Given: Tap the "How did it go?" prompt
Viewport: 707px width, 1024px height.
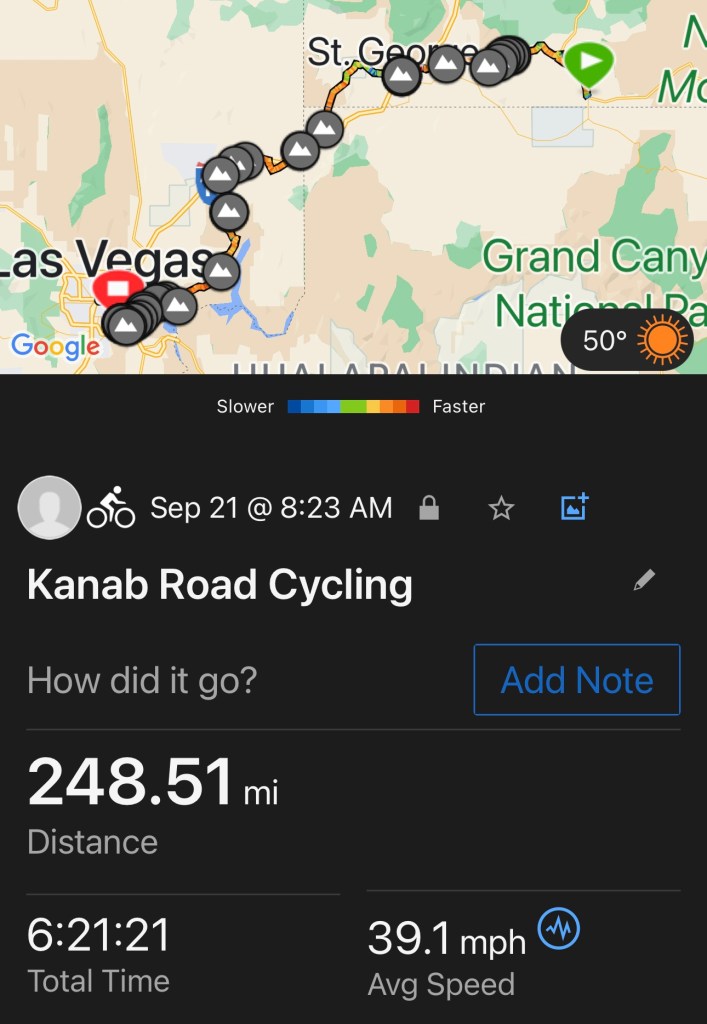Looking at the screenshot, I should (142, 681).
